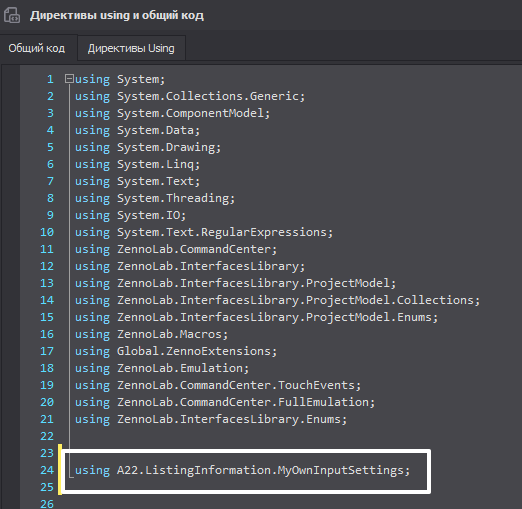
Task: Click the yellow change marker near line 24
Action: click(x=60, y=470)
